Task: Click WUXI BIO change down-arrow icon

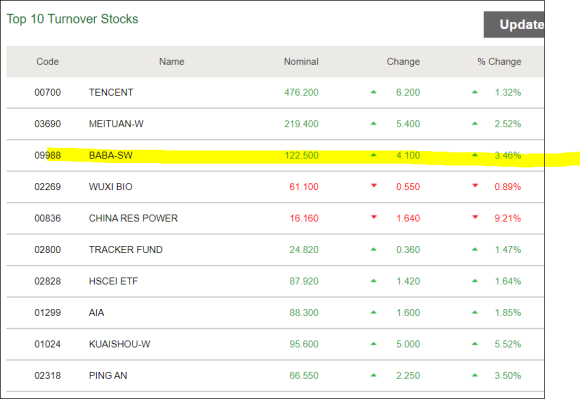Action: 374,185
